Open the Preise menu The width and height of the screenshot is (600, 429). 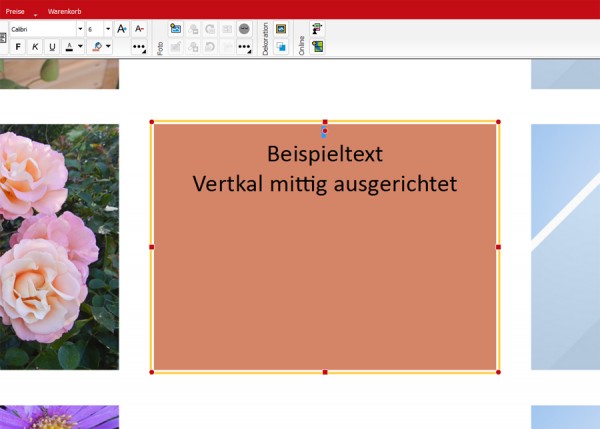coord(15,11)
